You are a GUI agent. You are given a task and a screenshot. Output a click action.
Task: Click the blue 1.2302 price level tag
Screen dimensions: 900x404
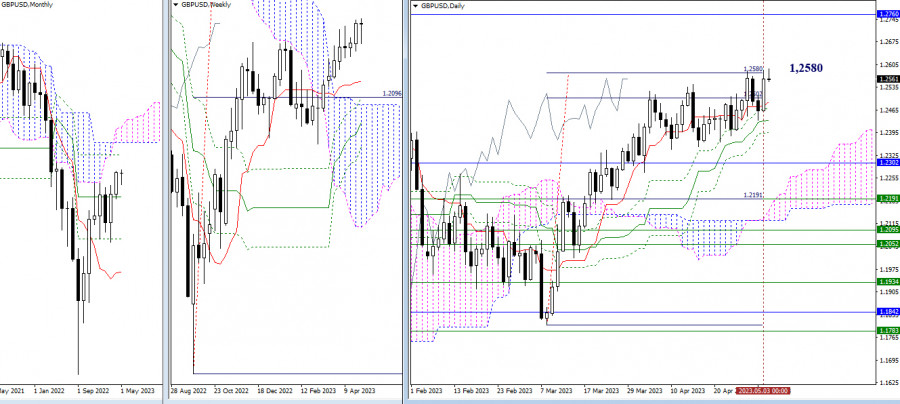click(887, 163)
